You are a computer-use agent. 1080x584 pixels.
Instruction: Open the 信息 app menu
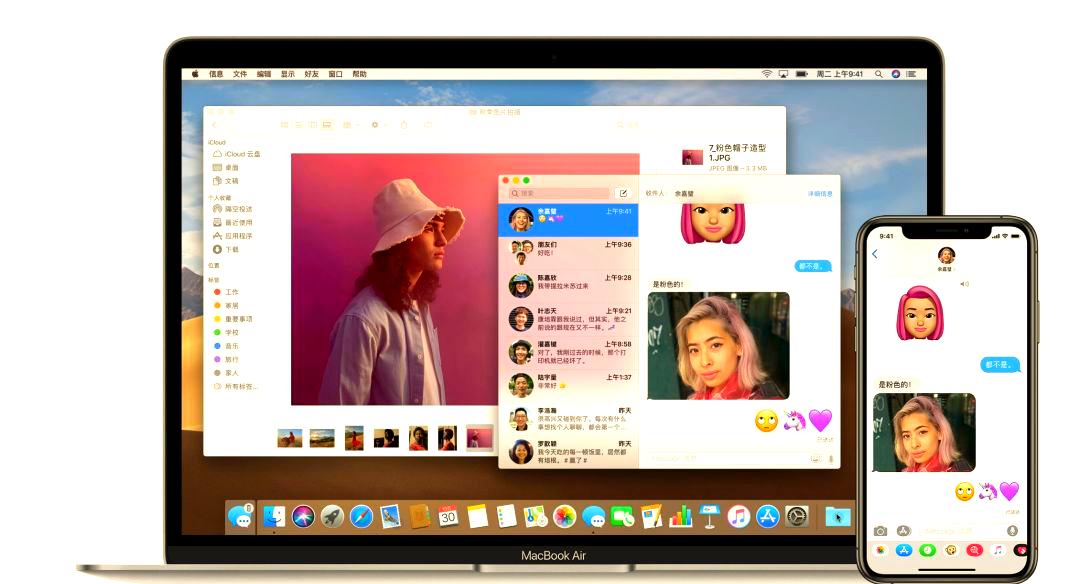click(x=216, y=74)
